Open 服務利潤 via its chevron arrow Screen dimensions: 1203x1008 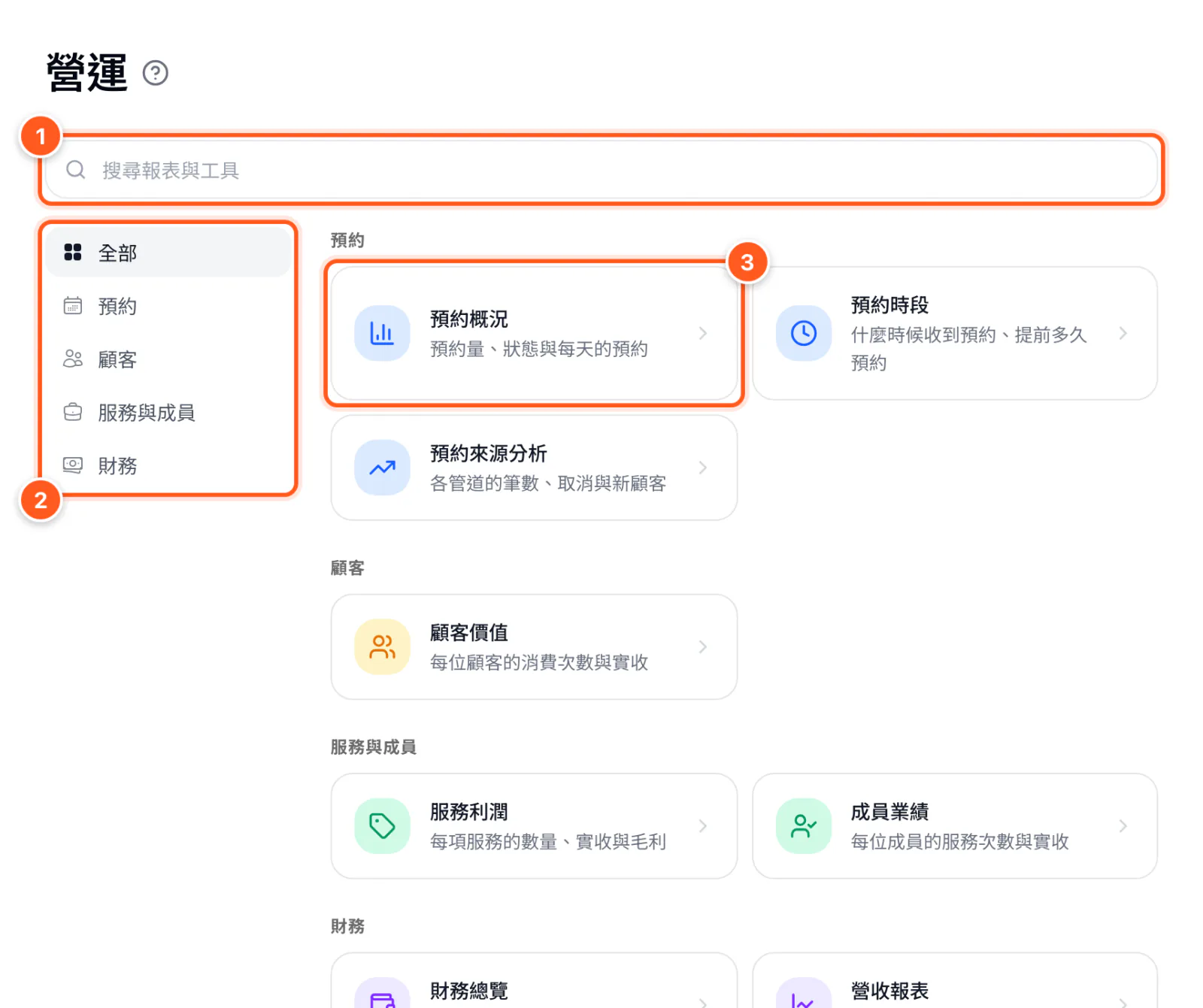703,826
